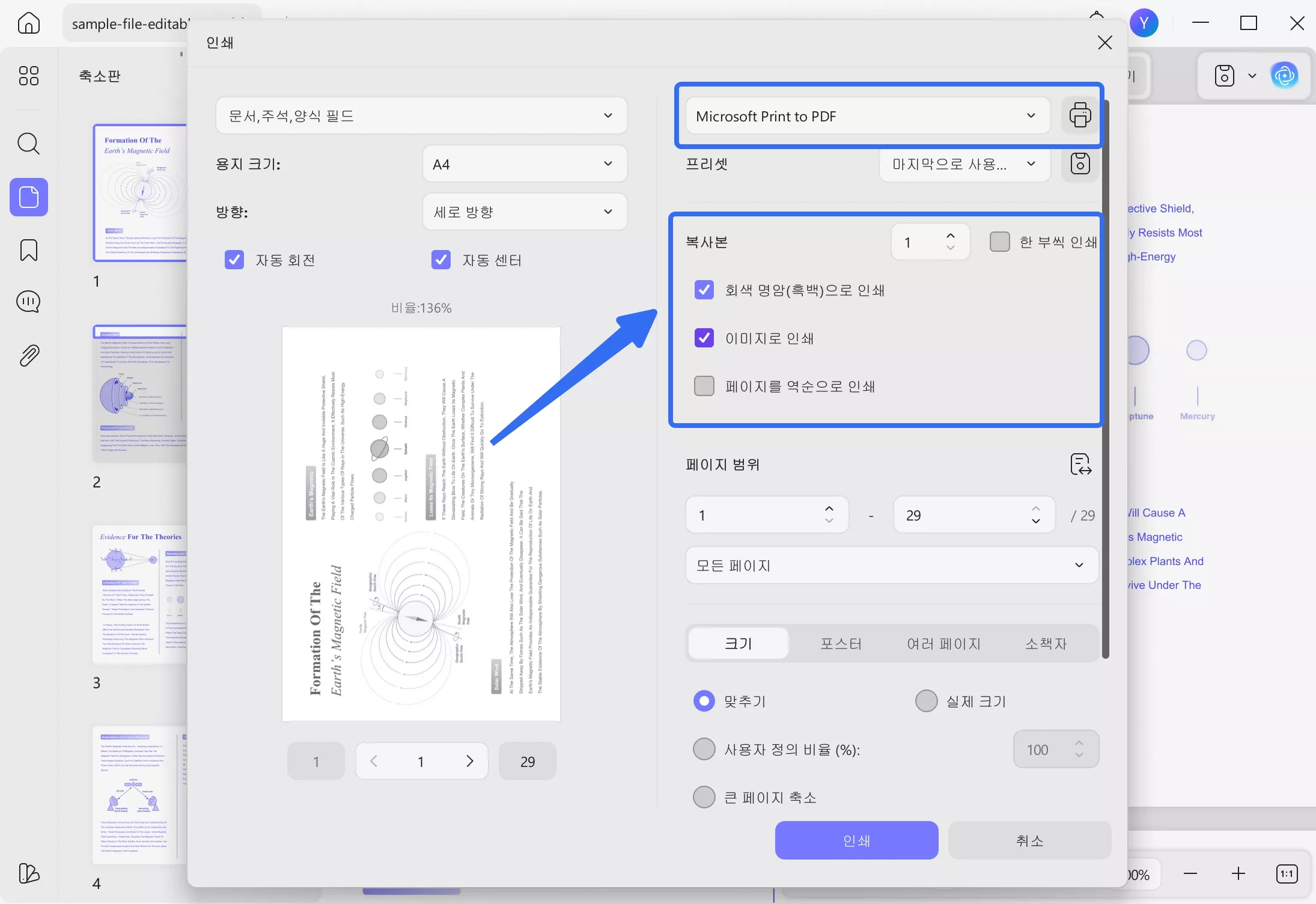Go to home screen icon
Screen dimensions: 1316x904
28,23
